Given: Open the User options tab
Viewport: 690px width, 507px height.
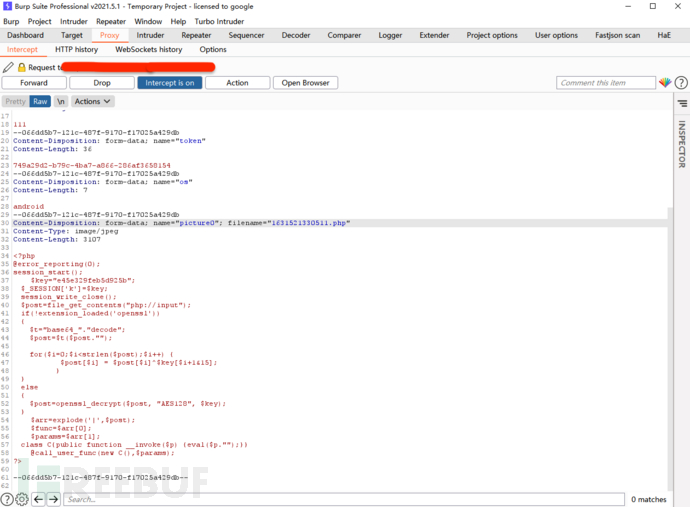Looking at the screenshot, I should (556, 35).
